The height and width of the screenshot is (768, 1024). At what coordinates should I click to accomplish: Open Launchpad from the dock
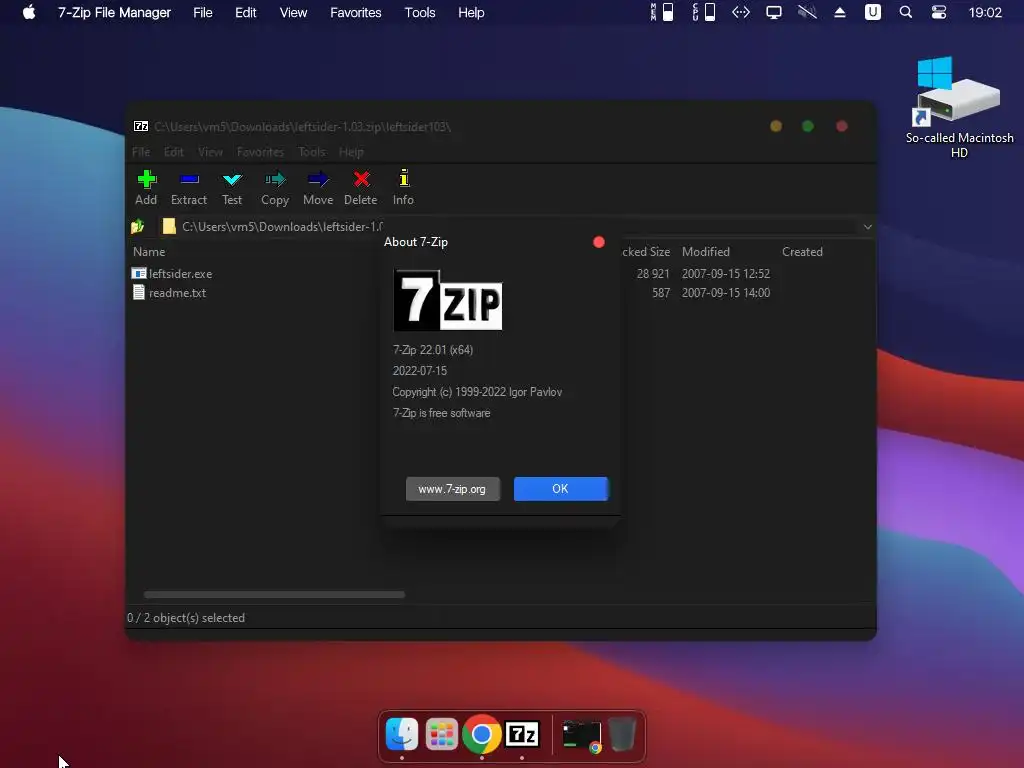441,734
